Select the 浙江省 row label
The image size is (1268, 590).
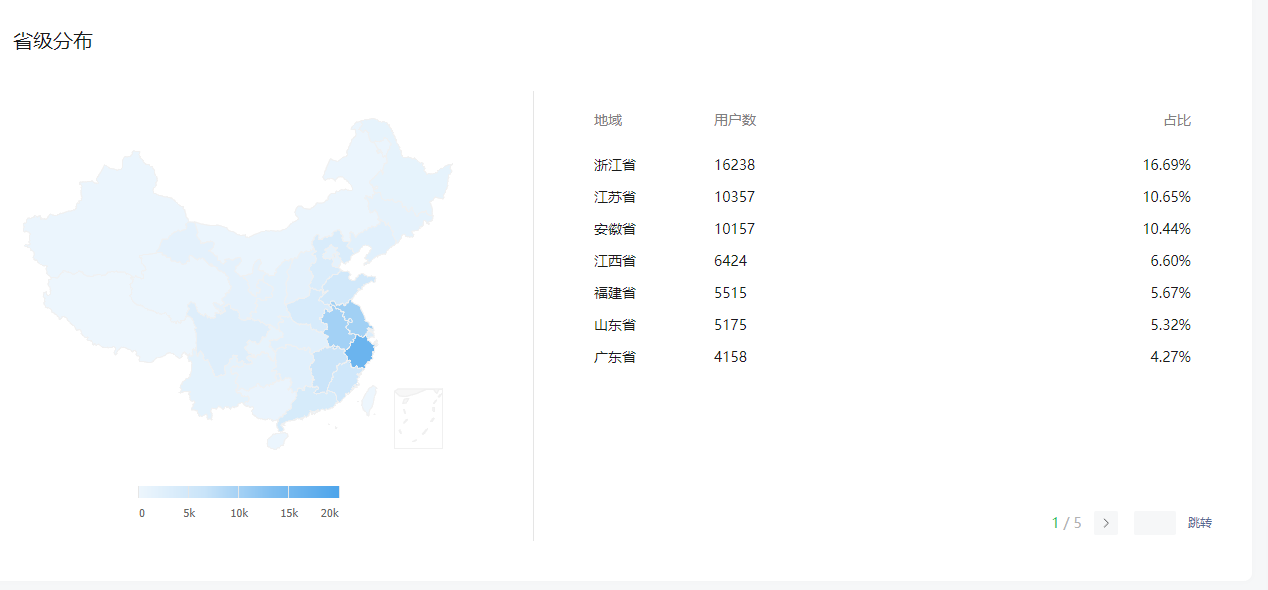[x=615, y=165]
